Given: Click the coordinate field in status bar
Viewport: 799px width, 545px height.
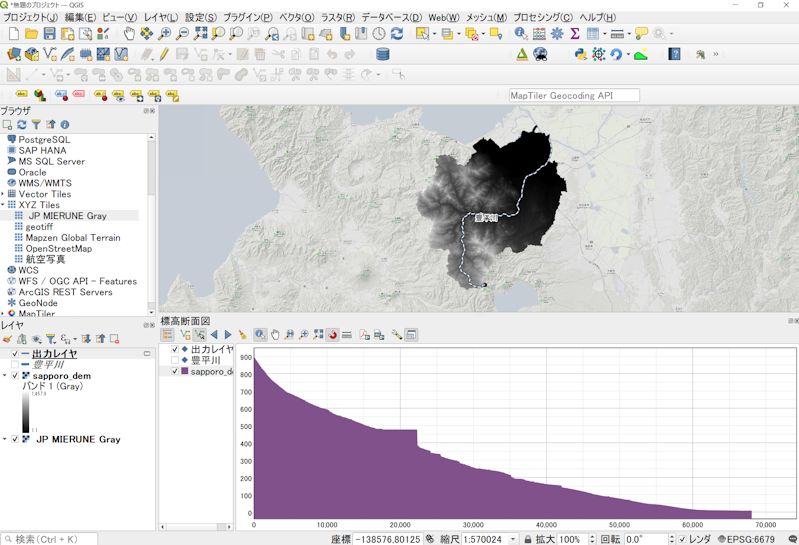Looking at the screenshot, I should (x=387, y=539).
